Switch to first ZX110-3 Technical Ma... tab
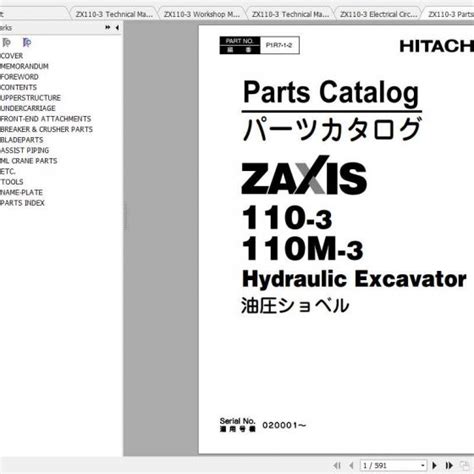 pyautogui.click(x=114, y=14)
